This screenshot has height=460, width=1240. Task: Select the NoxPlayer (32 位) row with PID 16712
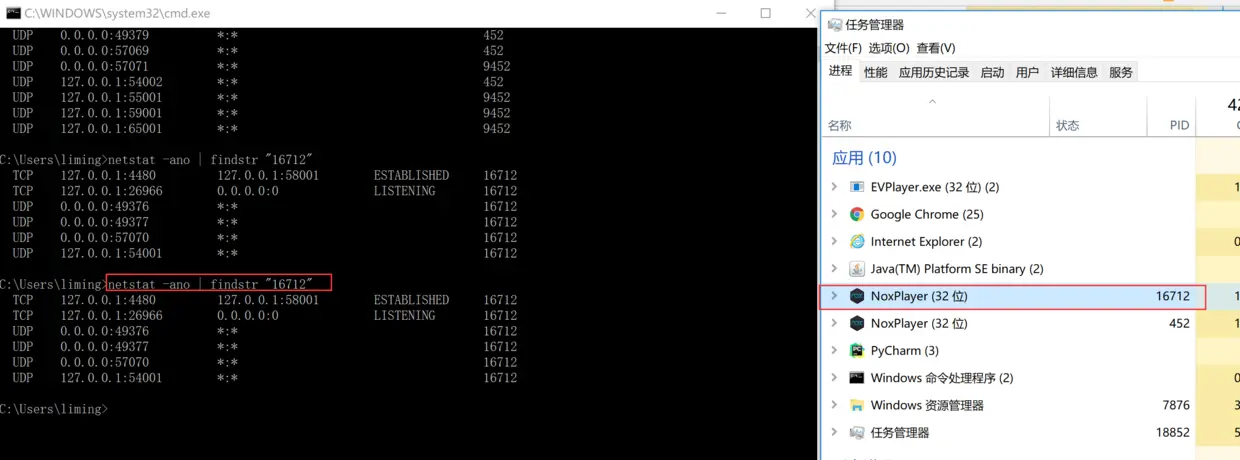coord(1012,296)
